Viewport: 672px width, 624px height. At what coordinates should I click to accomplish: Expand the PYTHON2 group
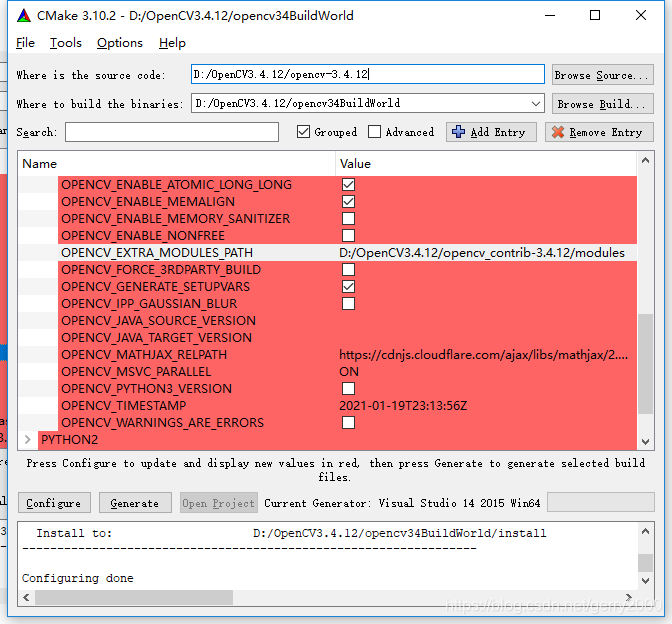point(28,439)
